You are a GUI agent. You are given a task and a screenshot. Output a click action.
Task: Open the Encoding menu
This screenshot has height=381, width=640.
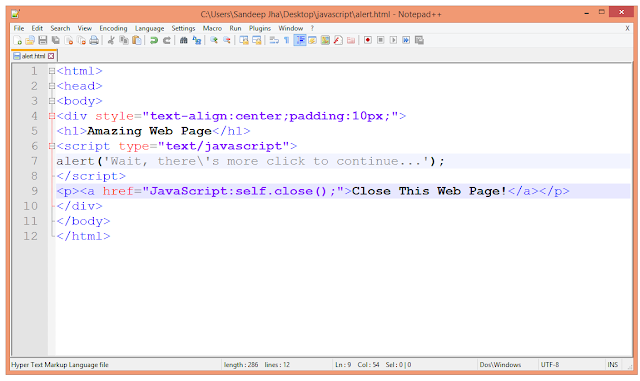coord(113,28)
